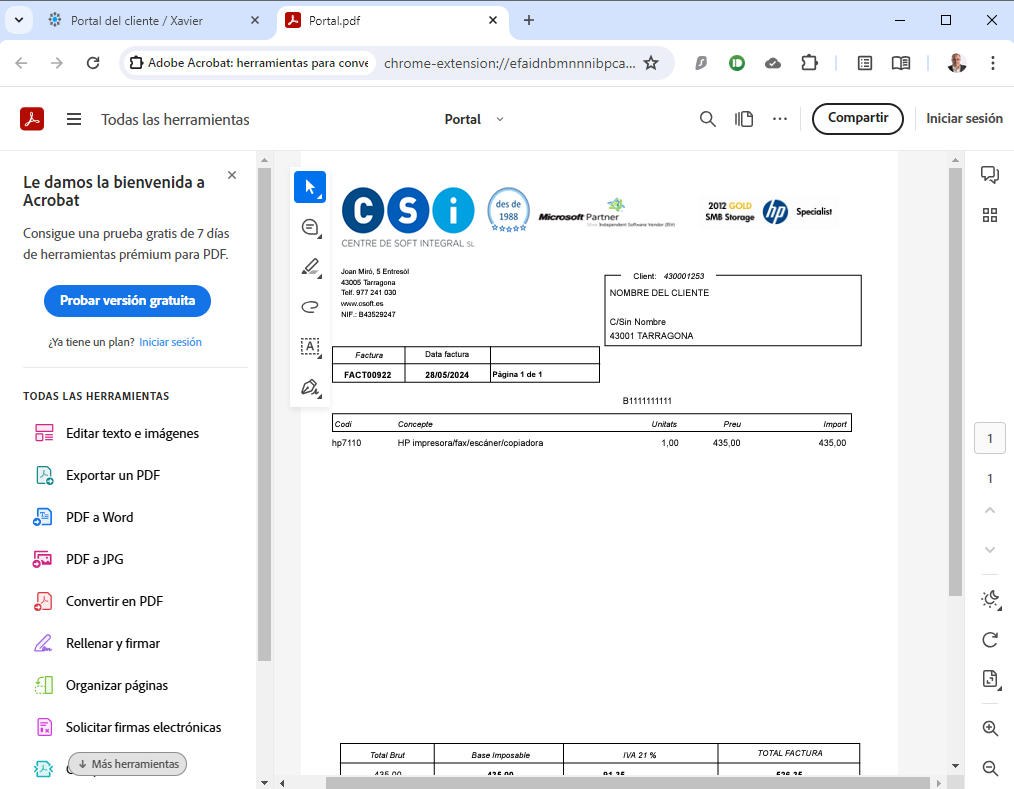Open the more options ellipsis menu
1014x789 pixels.
(780, 119)
